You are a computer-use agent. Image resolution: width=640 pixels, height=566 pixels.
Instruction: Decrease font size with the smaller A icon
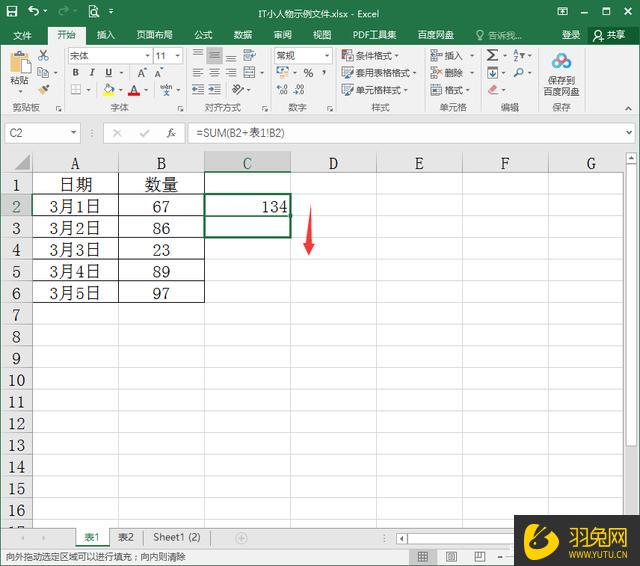click(158, 73)
